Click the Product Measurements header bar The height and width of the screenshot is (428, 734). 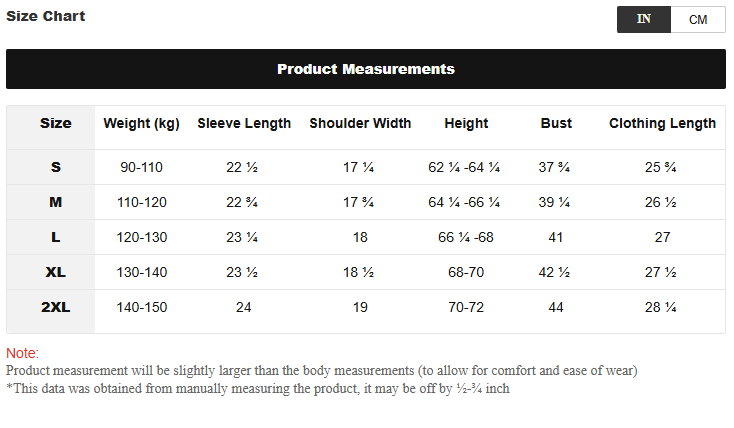pyautogui.click(x=366, y=69)
